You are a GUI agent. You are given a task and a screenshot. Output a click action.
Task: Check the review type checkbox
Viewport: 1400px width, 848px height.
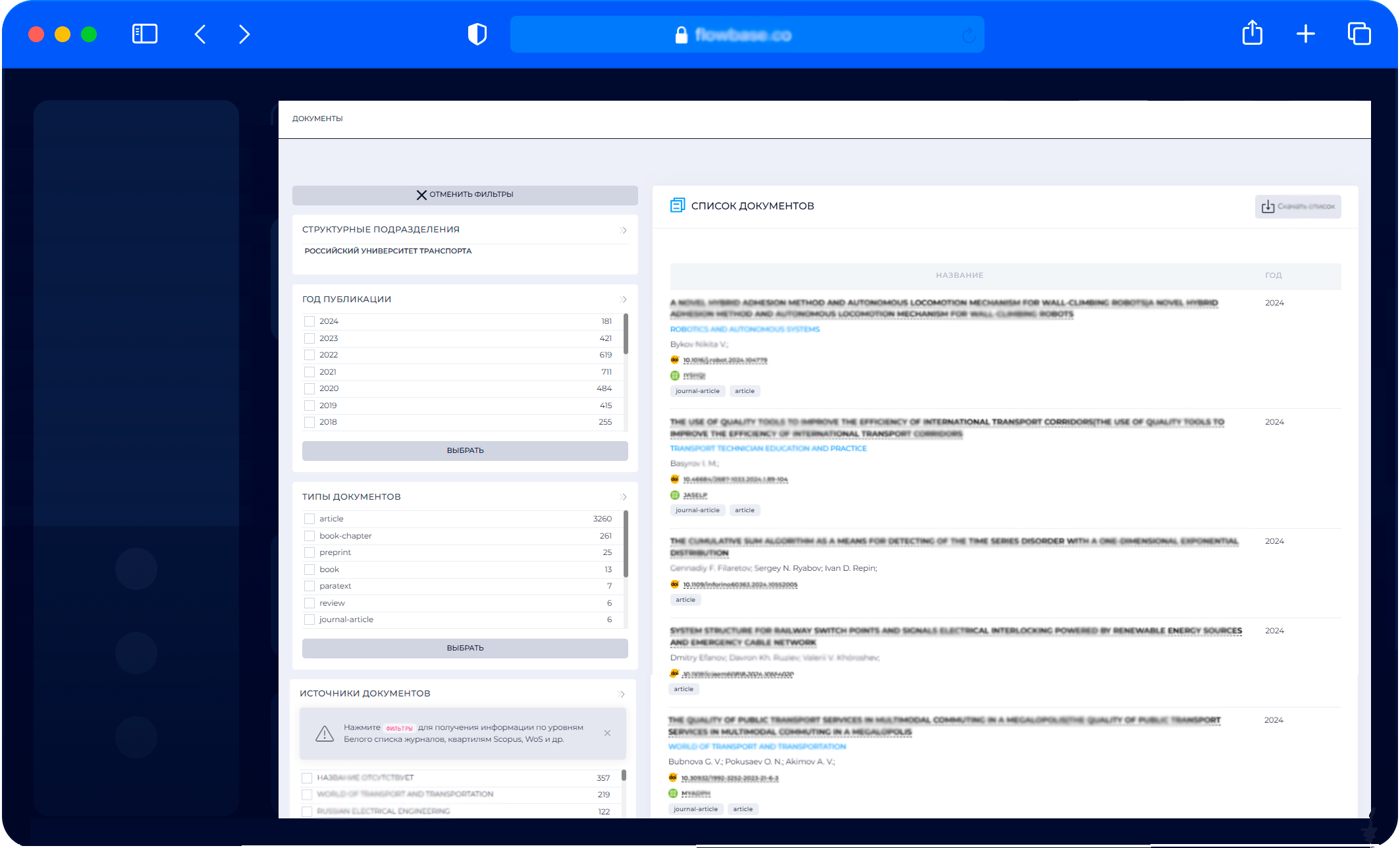[309, 603]
